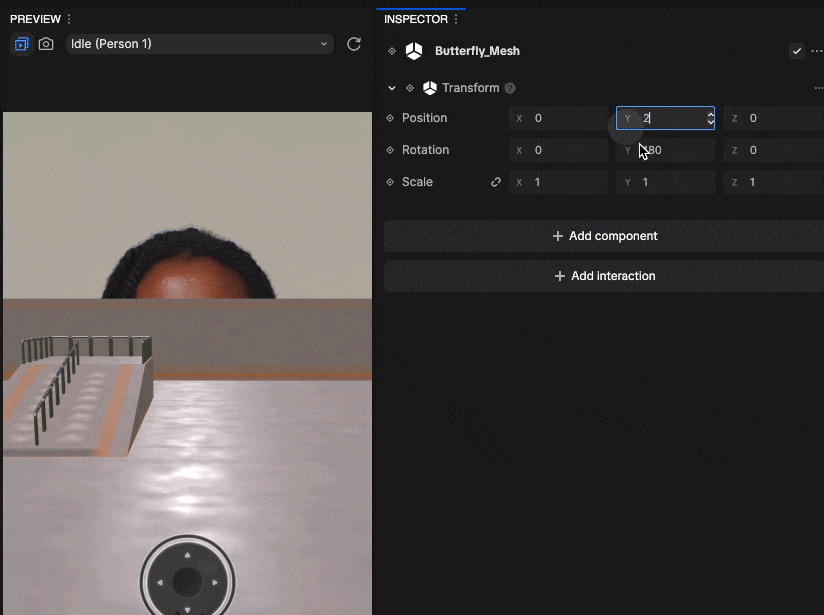Click the Butterfly_Mesh cube icon
824x615 pixels.
414,51
